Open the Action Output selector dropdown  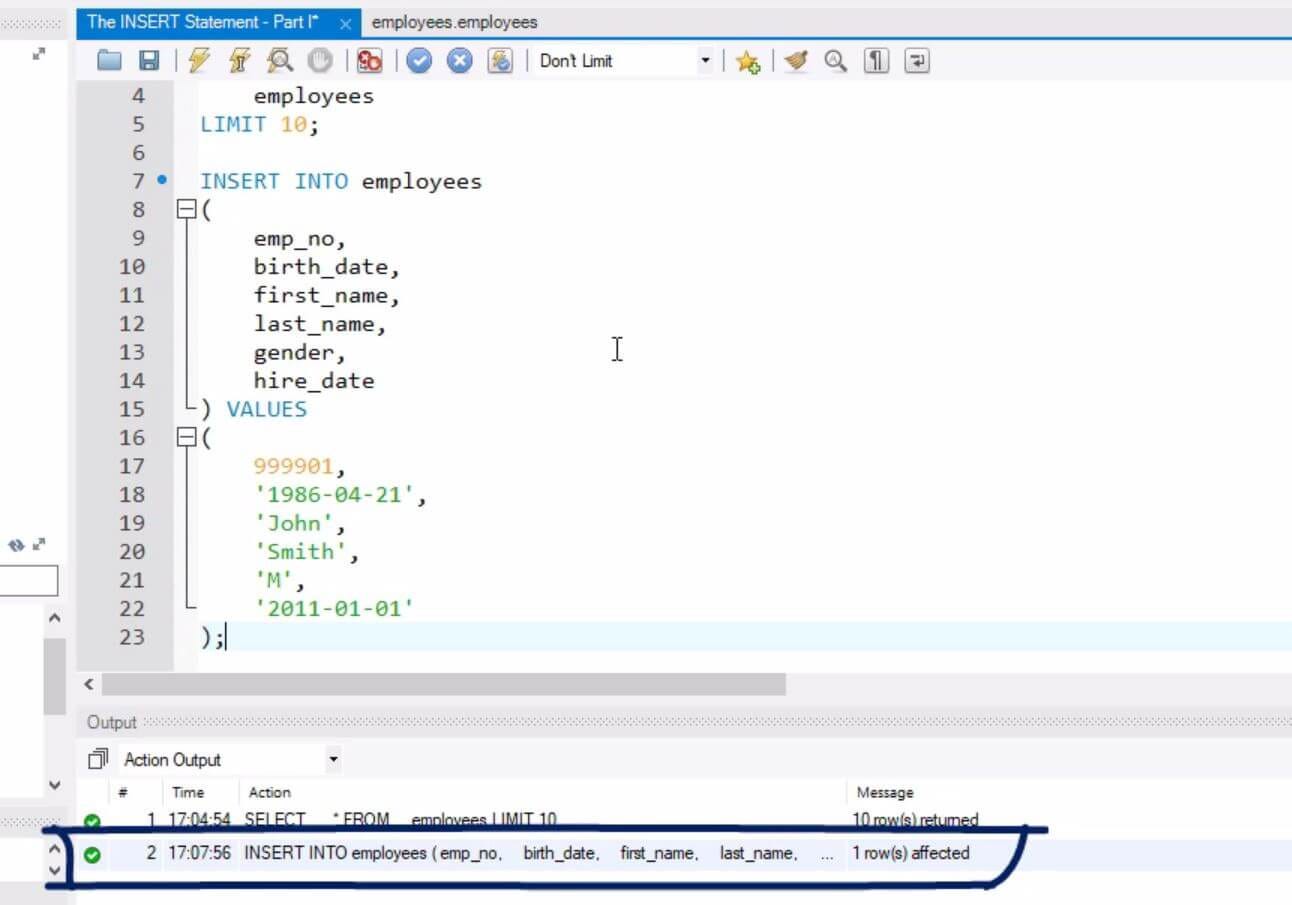pyautogui.click(x=333, y=759)
